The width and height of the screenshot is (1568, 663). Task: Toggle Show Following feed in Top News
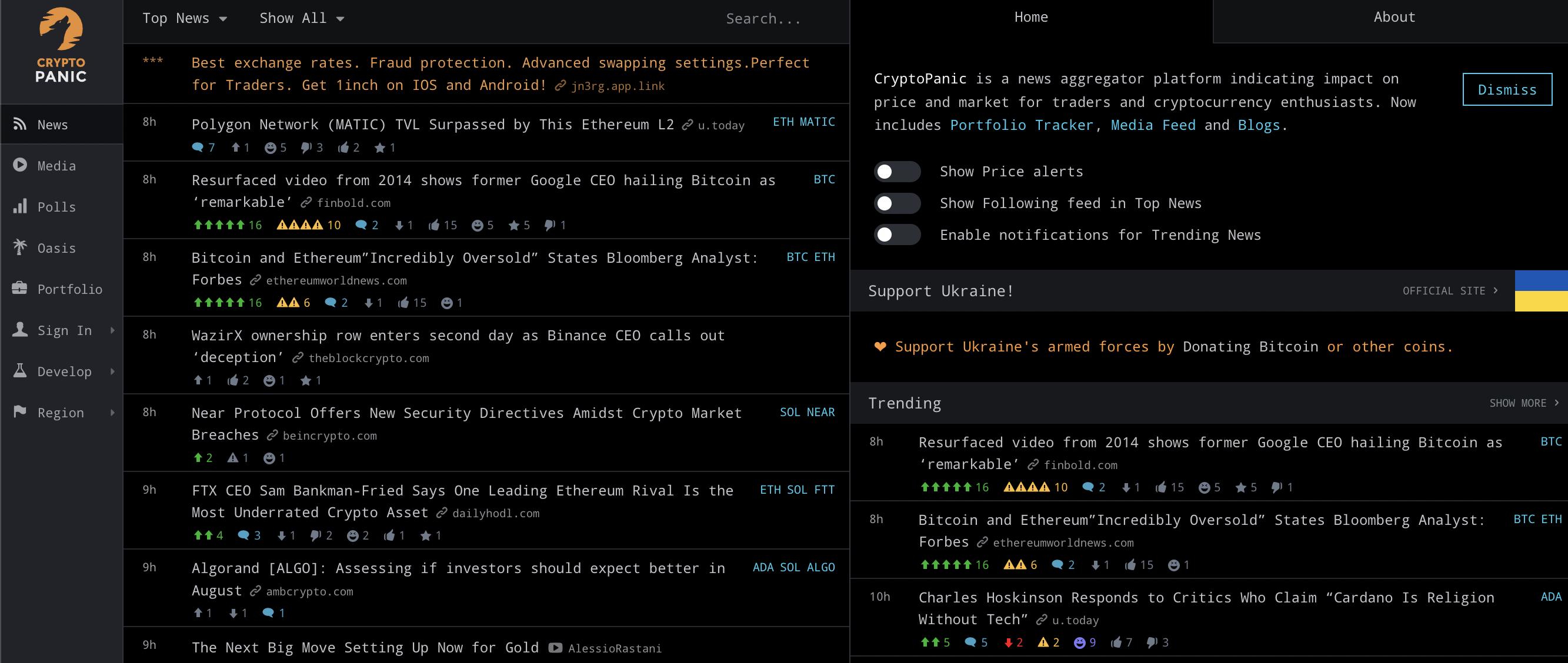pos(897,203)
